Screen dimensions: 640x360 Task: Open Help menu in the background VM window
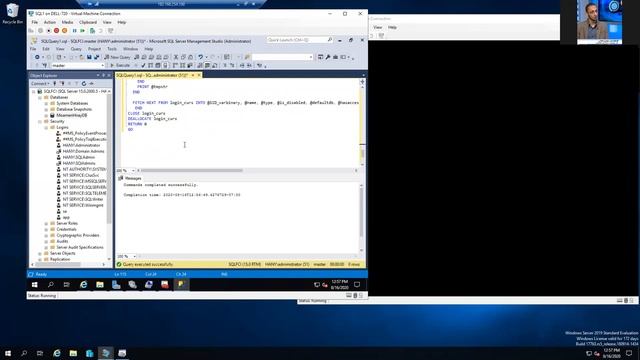[x=392, y=27]
